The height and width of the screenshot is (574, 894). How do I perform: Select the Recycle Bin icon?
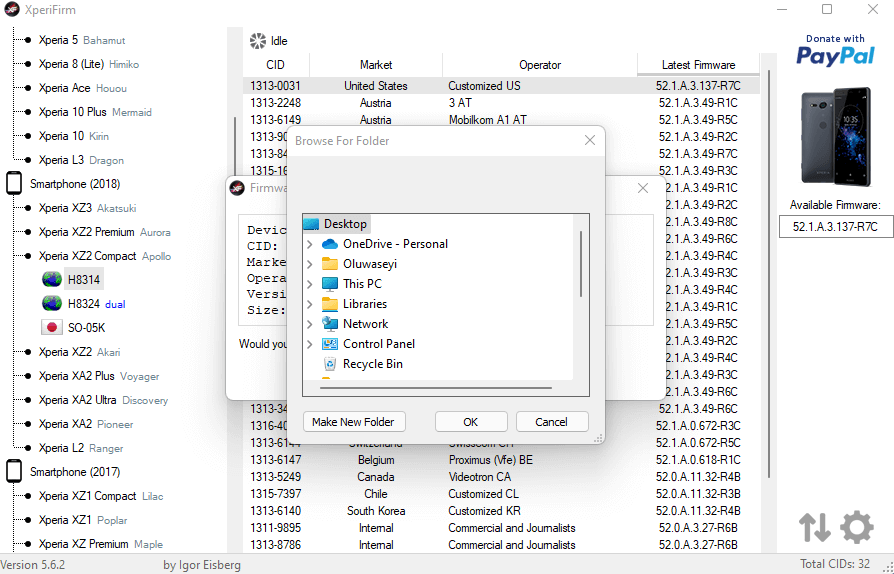point(330,363)
